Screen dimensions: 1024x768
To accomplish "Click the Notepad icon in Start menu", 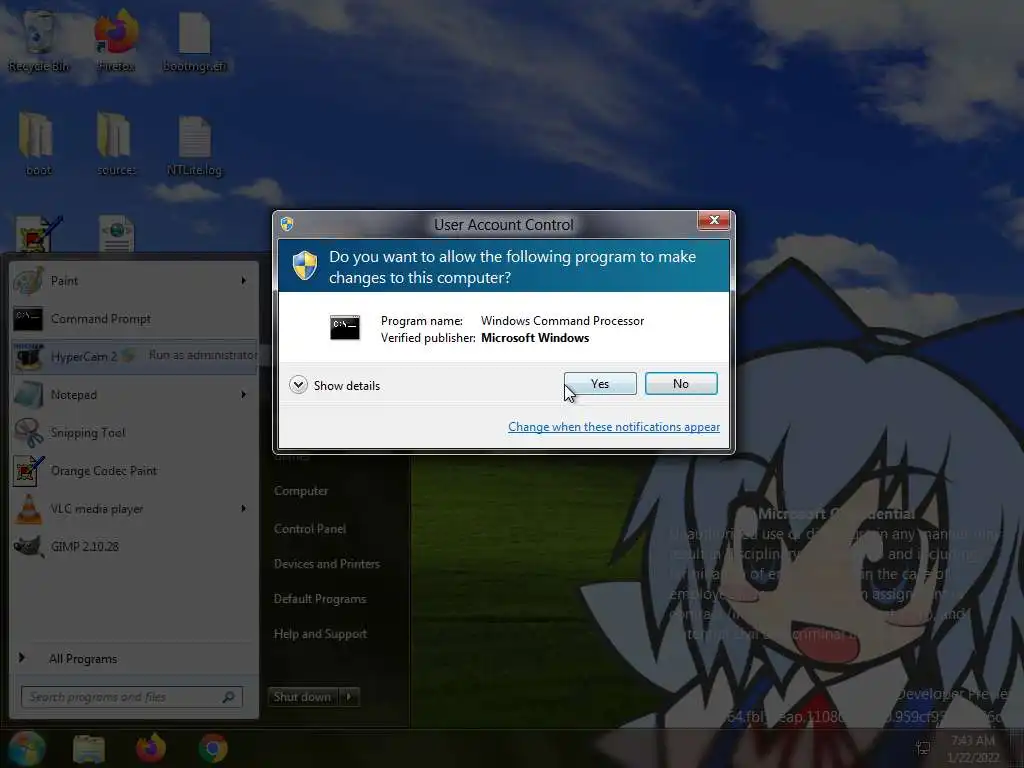I will click(x=29, y=394).
